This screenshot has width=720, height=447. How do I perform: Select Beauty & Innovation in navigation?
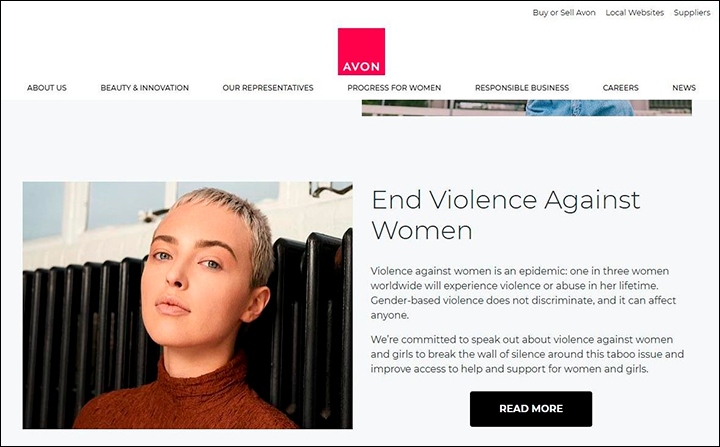145,88
